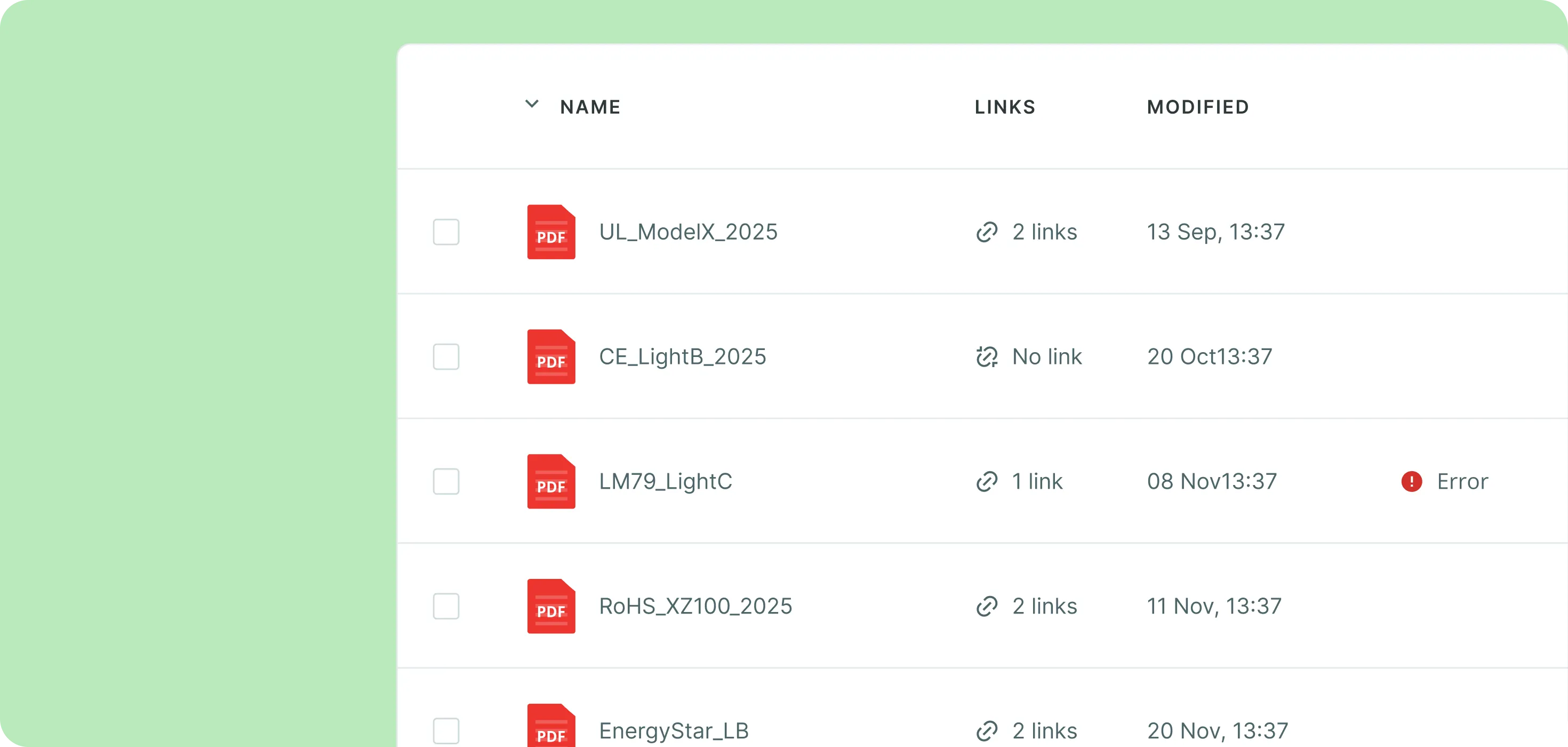Click the modified date "11 Nov, 13:37"
Image resolution: width=1568 pixels, height=747 pixels.
click(1214, 607)
